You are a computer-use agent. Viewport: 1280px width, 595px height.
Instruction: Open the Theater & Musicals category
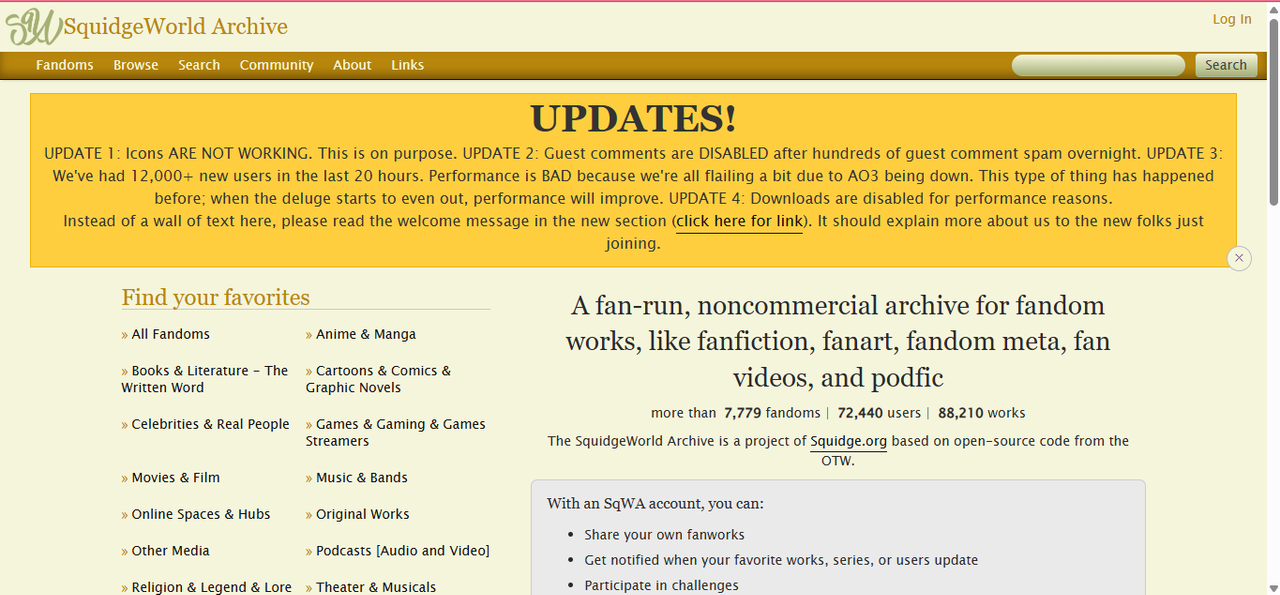tap(376, 587)
